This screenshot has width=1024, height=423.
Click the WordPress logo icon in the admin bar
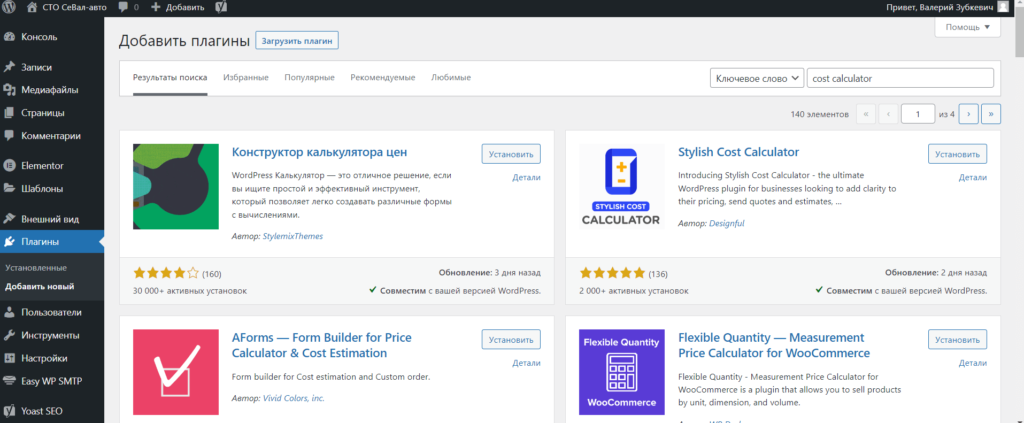click(x=9, y=7)
